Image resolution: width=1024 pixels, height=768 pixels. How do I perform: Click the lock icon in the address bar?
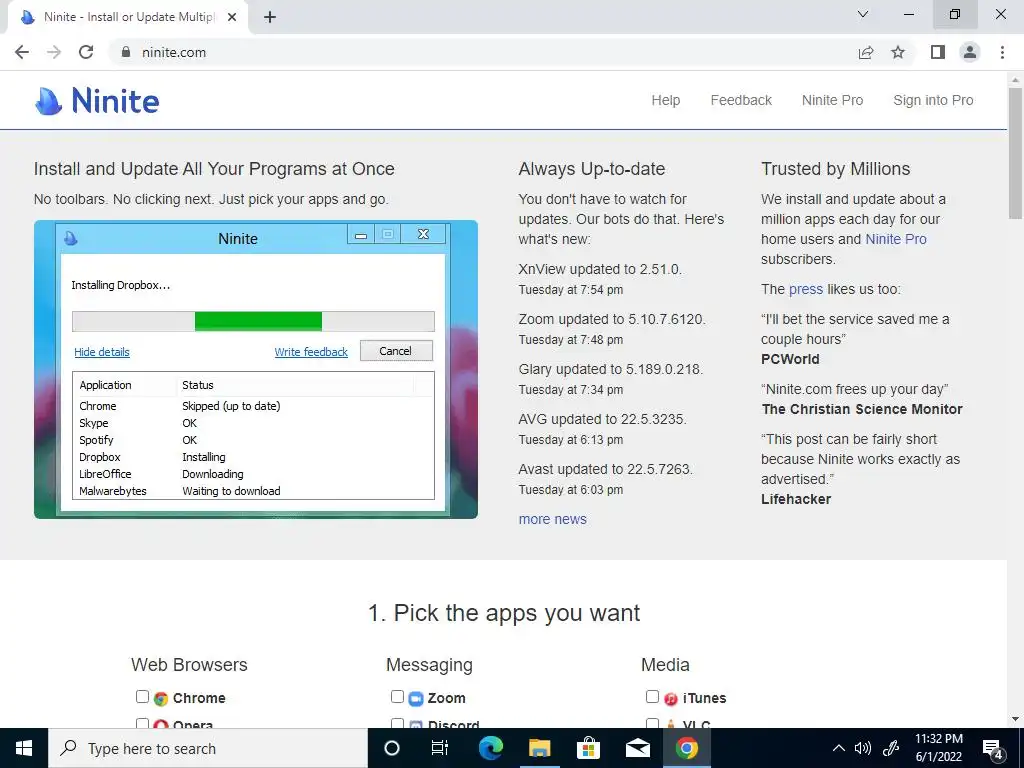click(x=126, y=52)
